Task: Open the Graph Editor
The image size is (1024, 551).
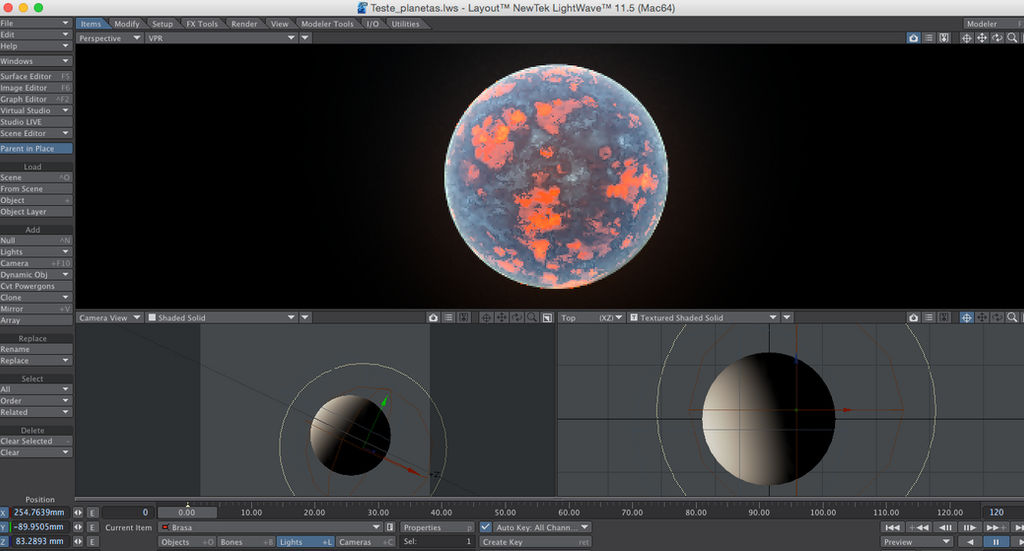Action: pos(36,99)
